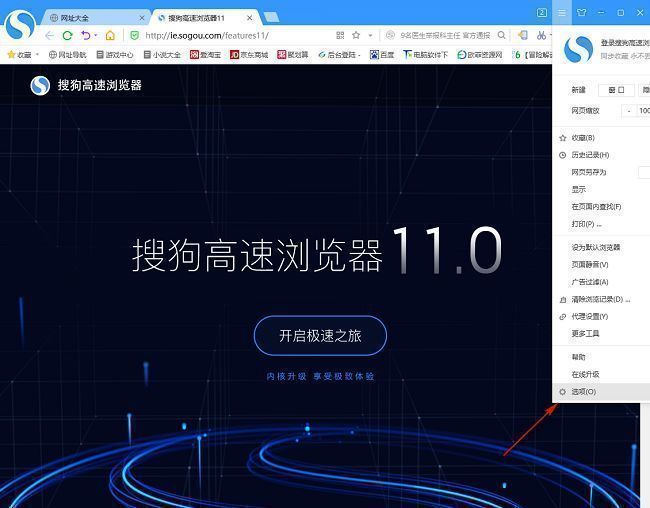Select 页面静音(V) menu item
This screenshot has height=508, width=650.
[601, 265]
